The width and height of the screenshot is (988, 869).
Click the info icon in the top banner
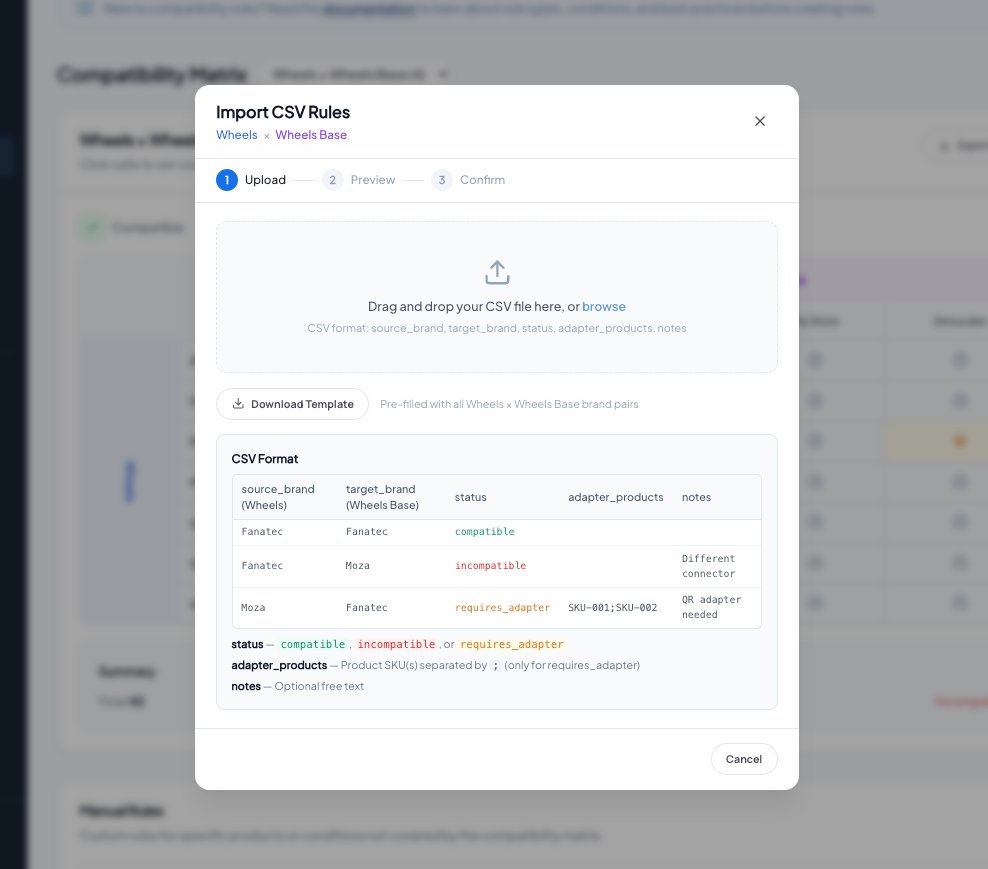point(83,8)
